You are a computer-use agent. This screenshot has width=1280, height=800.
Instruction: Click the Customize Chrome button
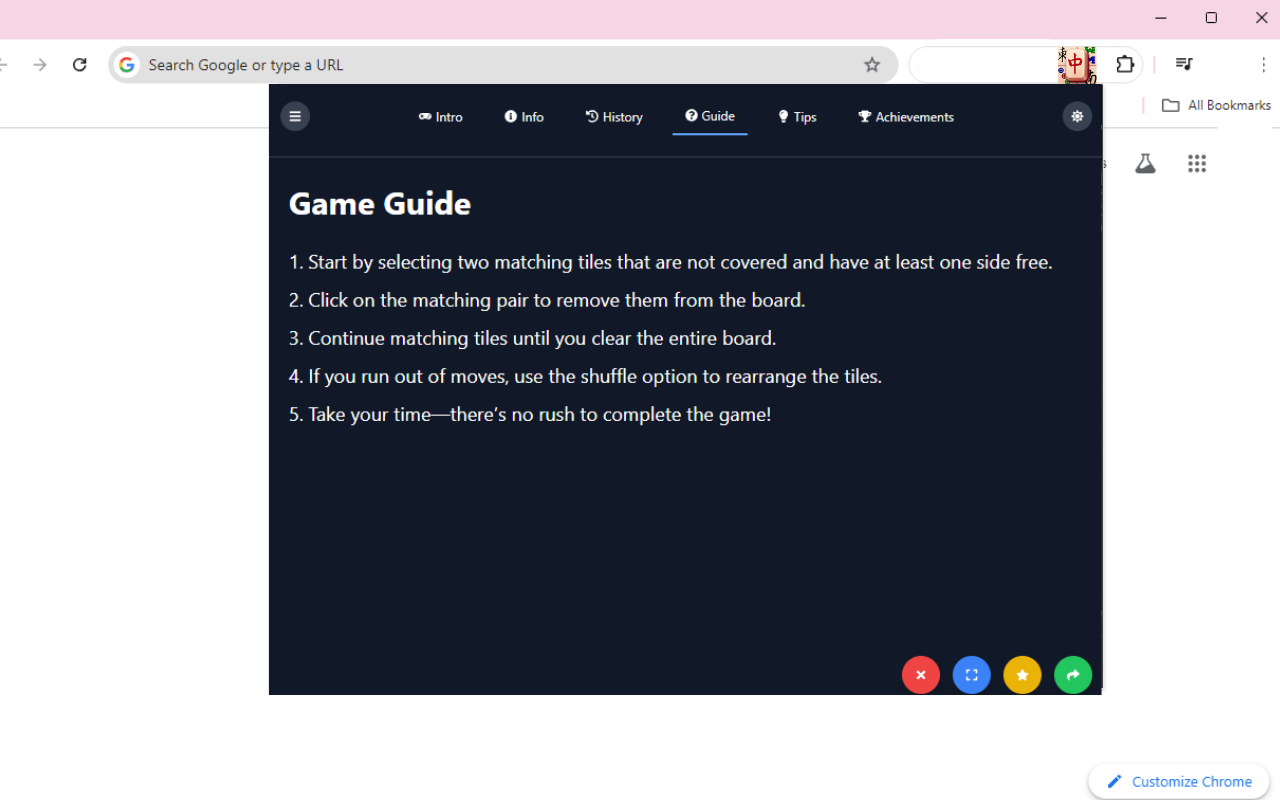1179,782
